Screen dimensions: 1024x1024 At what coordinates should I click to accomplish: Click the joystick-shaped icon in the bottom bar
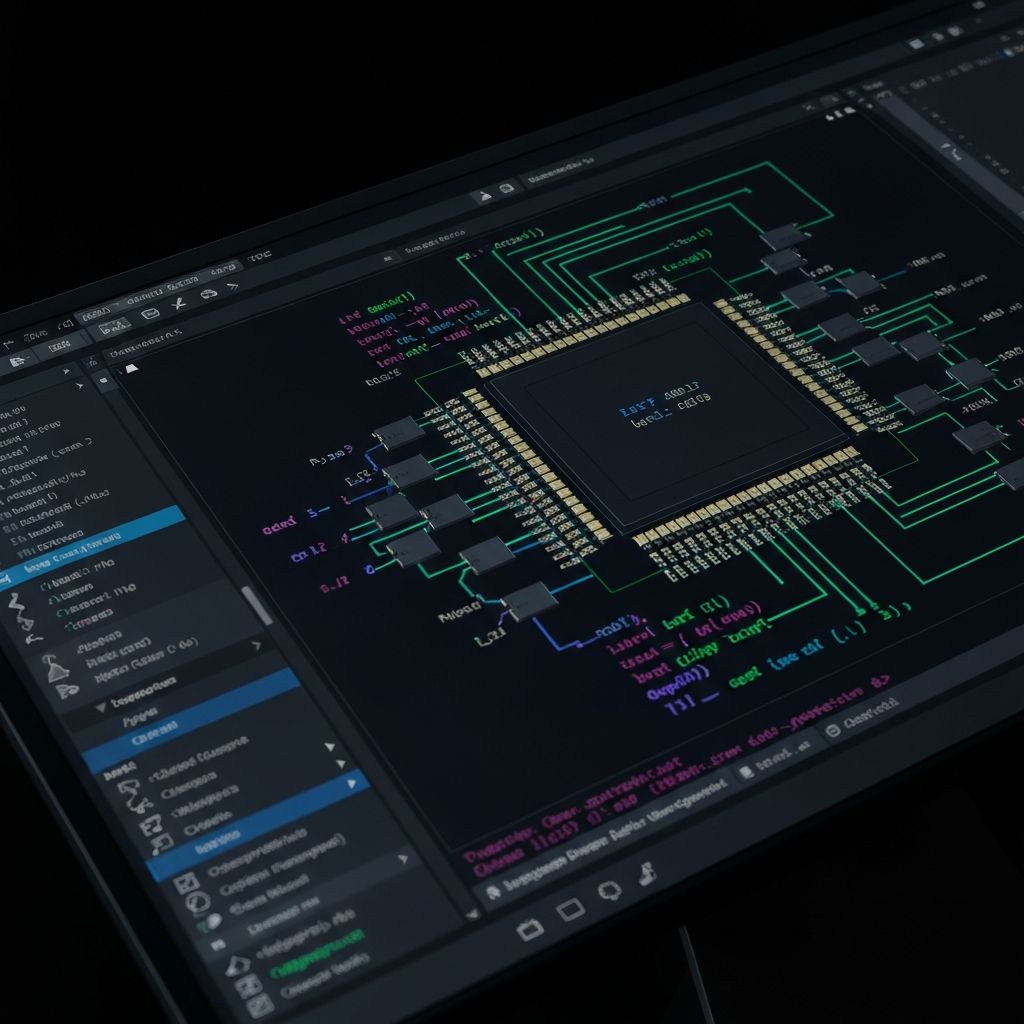tap(646, 872)
